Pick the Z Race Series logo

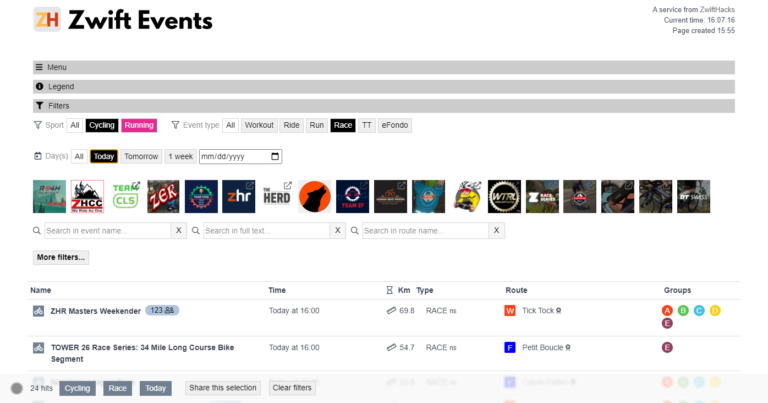click(542, 196)
